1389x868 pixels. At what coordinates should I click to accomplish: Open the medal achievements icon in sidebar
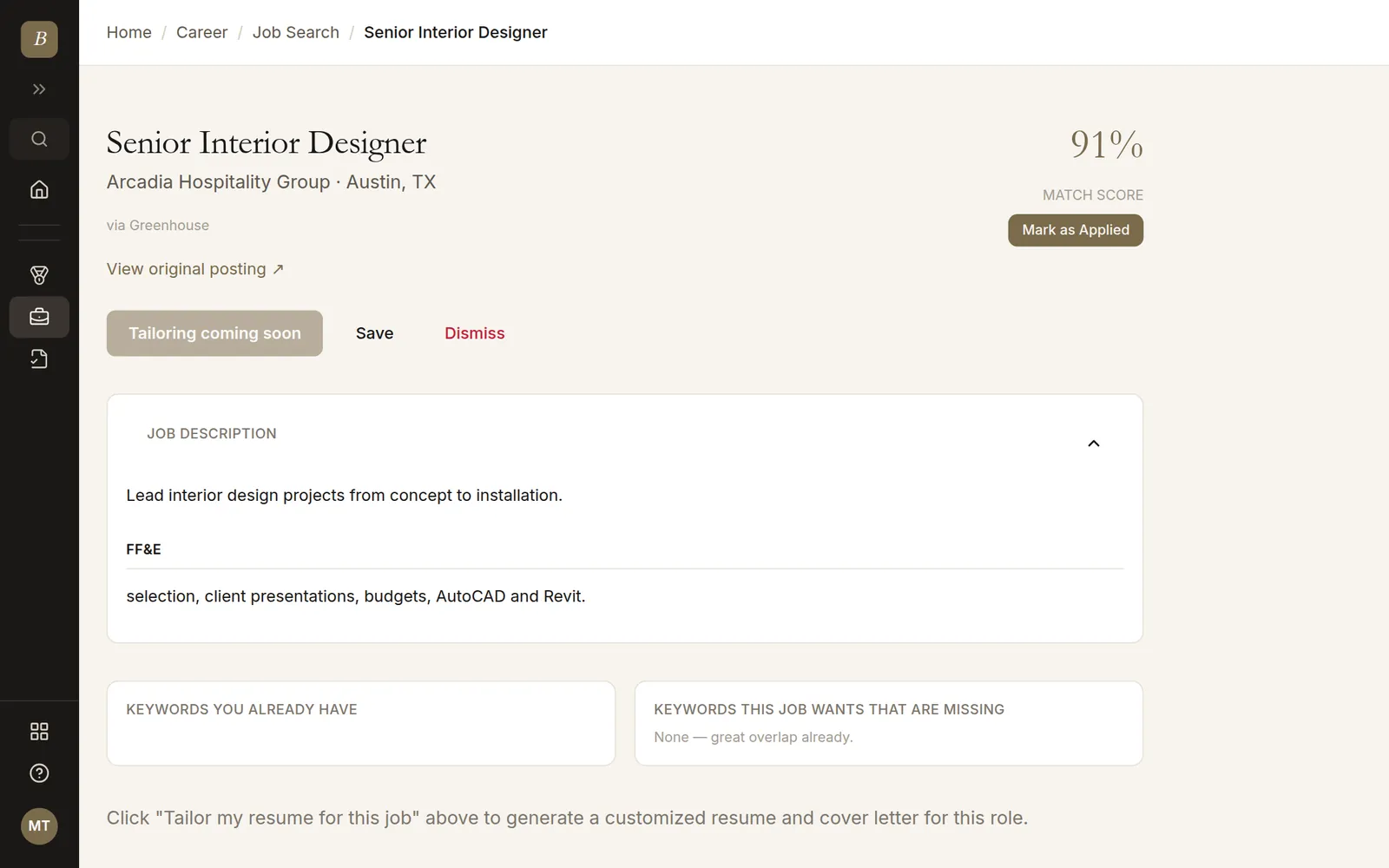[39, 275]
